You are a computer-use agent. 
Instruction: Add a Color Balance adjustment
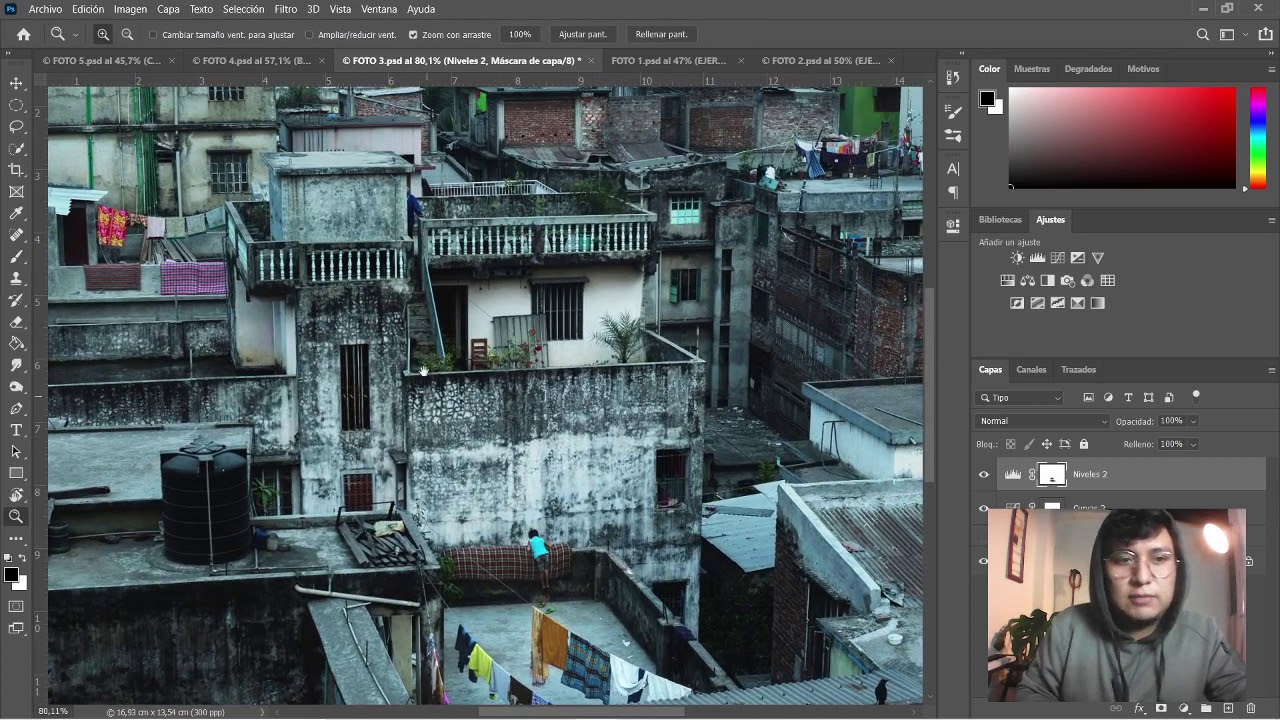tap(1028, 281)
